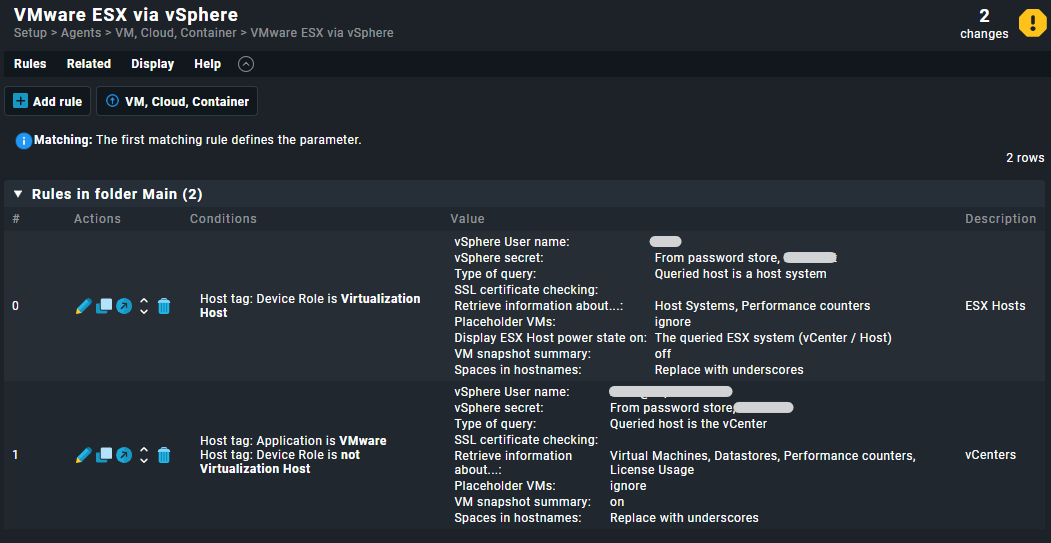Open the Rules menu

pos(30,64)
